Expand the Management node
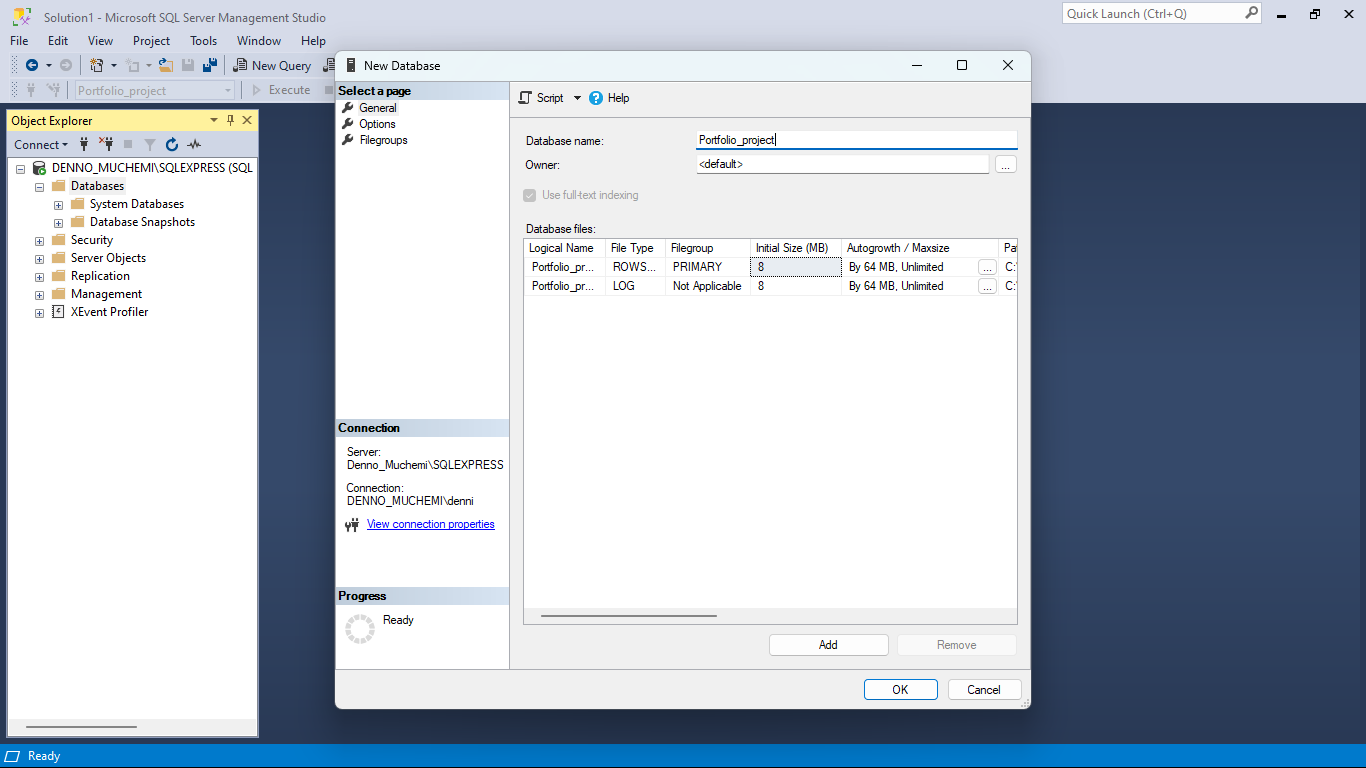This screenshot has width=1366, height=768. (39, 295)
